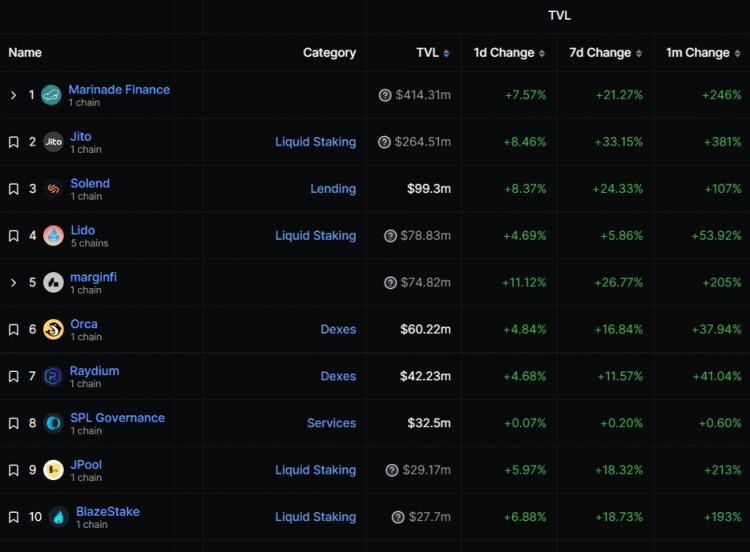Bookmark the JPool row
Viewport: 750px width, 552px height.
(x=14, y=470)
